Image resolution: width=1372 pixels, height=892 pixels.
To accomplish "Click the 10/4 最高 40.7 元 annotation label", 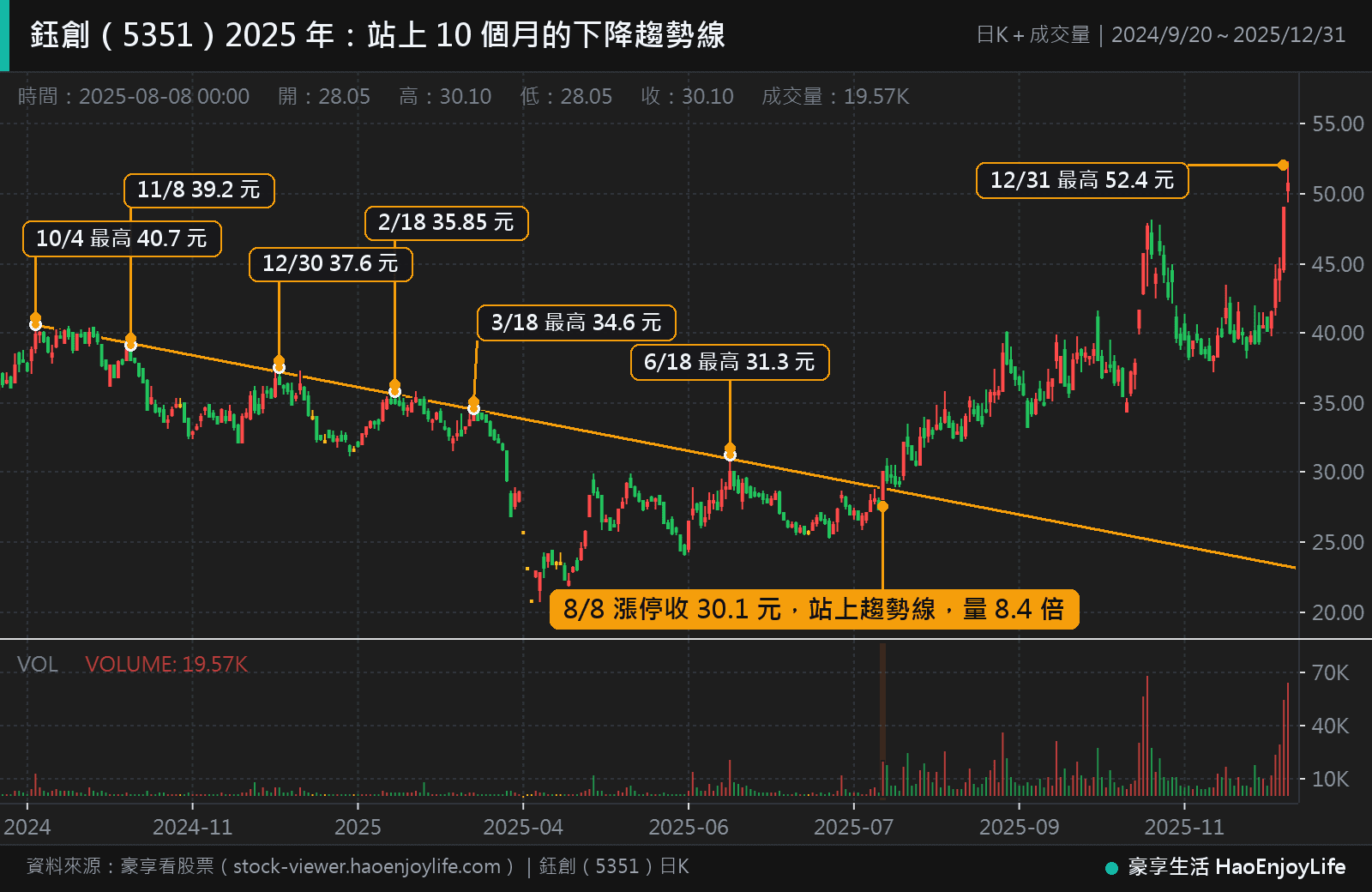I will [122, 238].
